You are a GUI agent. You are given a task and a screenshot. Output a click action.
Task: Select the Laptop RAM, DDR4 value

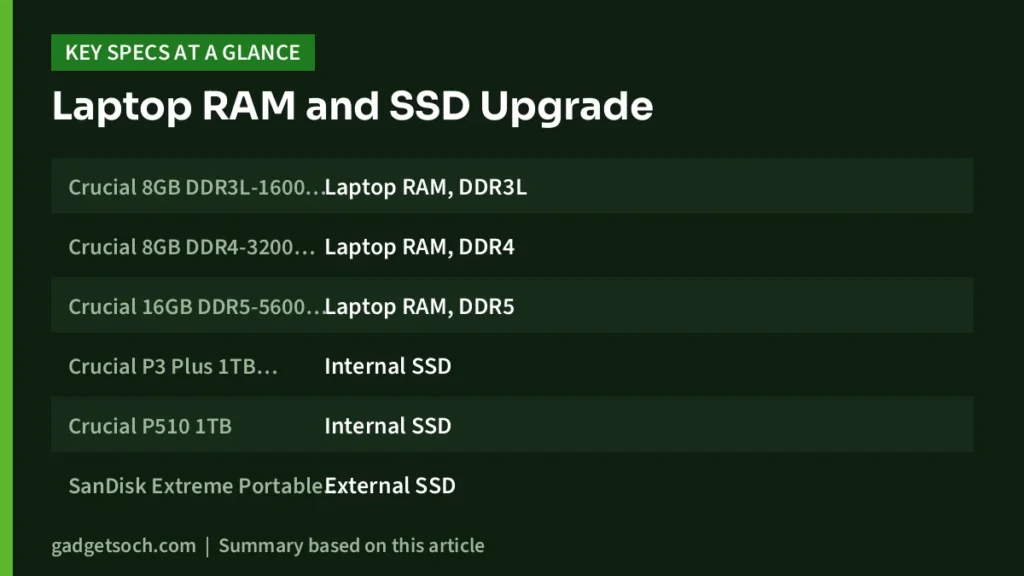point(419,247)
